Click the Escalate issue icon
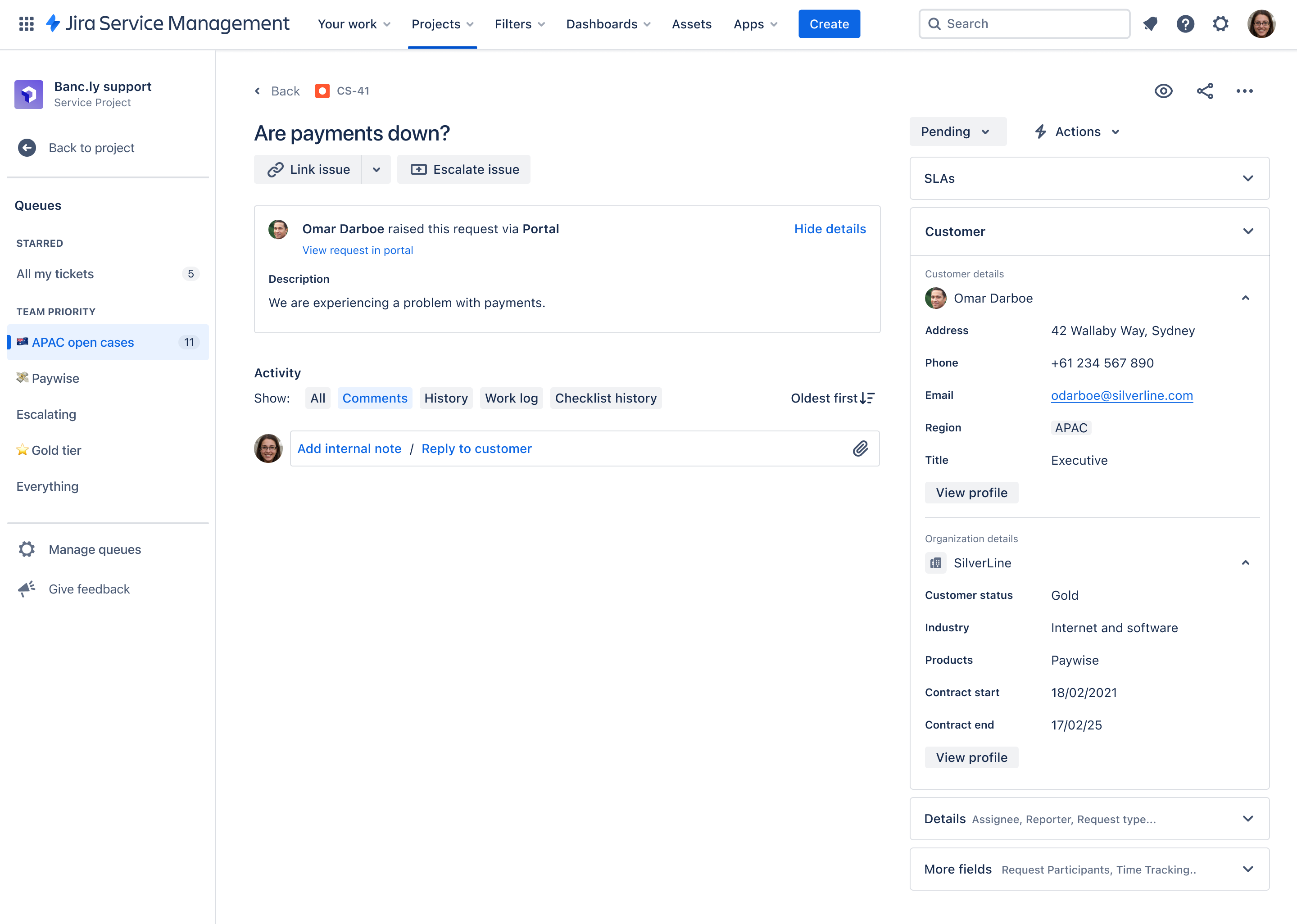Screen dimensions: 1297x924 pos(417,169)
